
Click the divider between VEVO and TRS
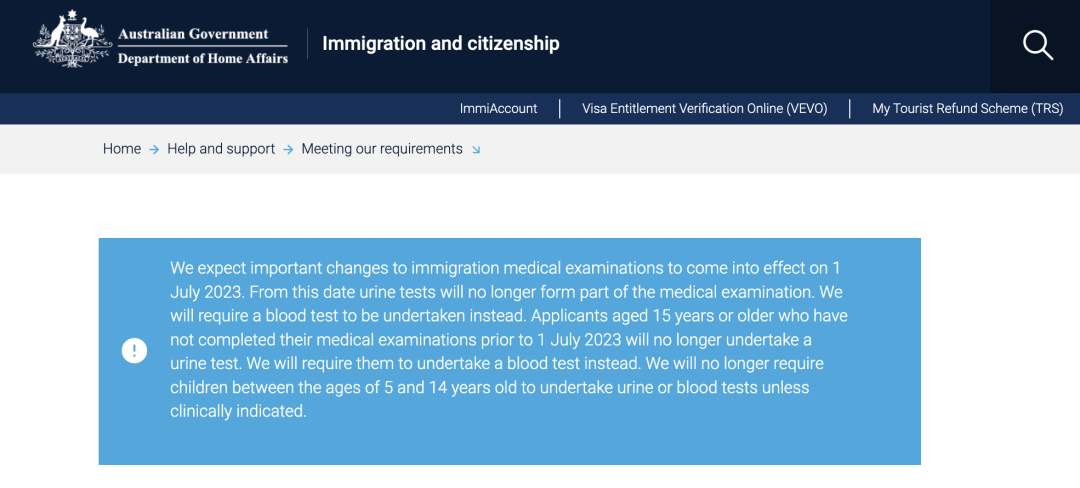[850, 109]
